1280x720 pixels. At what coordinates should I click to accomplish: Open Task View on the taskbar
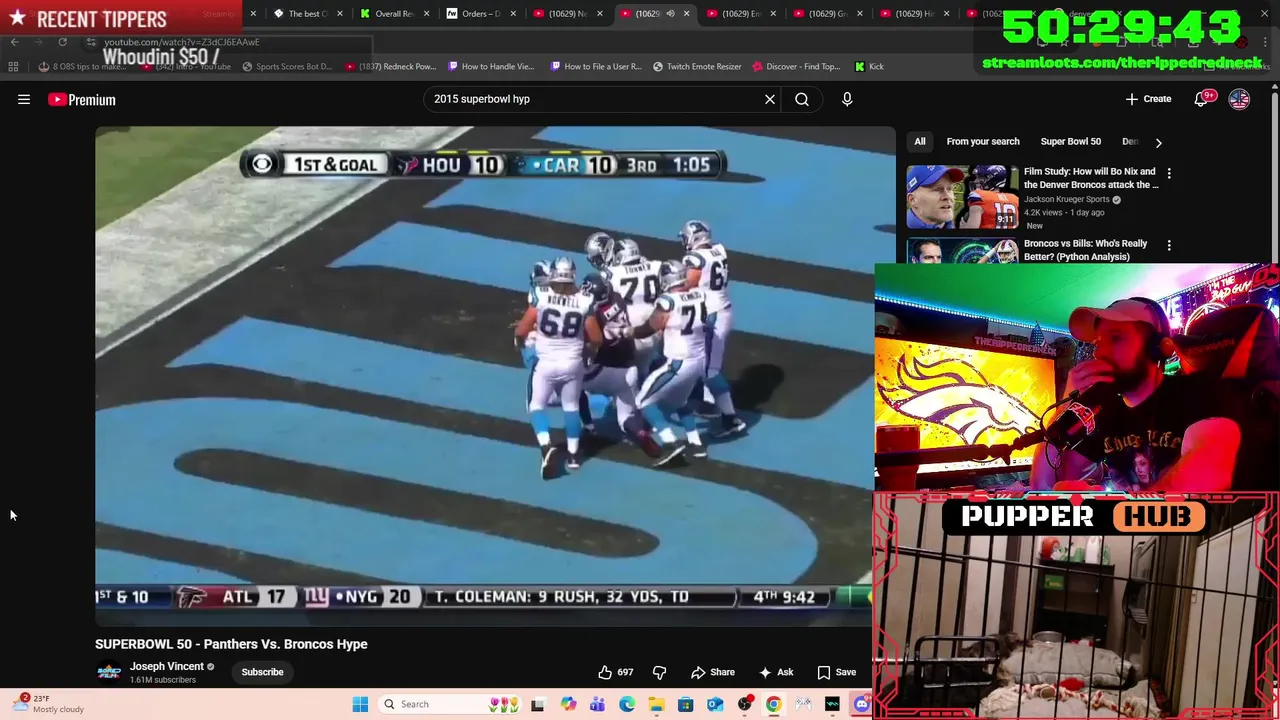pyautogui.click(x=538, y=704)
